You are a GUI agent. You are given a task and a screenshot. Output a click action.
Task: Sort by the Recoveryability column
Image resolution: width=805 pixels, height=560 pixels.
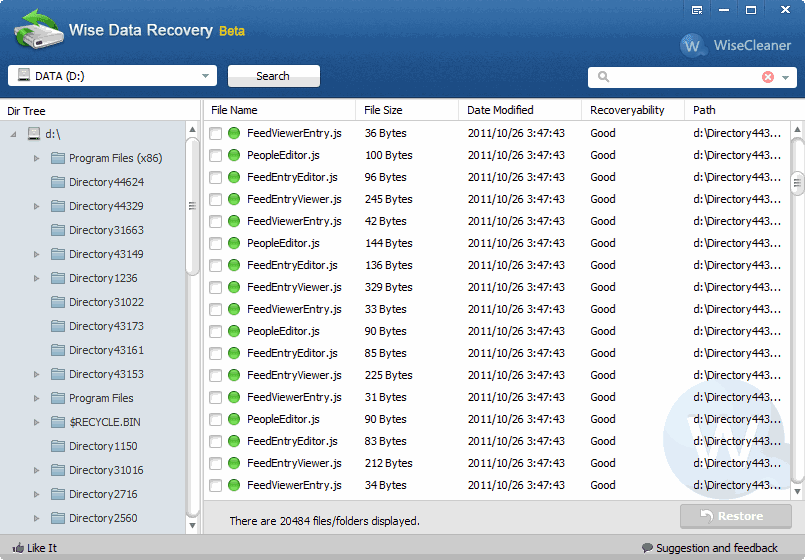click(x=633, y=110)
